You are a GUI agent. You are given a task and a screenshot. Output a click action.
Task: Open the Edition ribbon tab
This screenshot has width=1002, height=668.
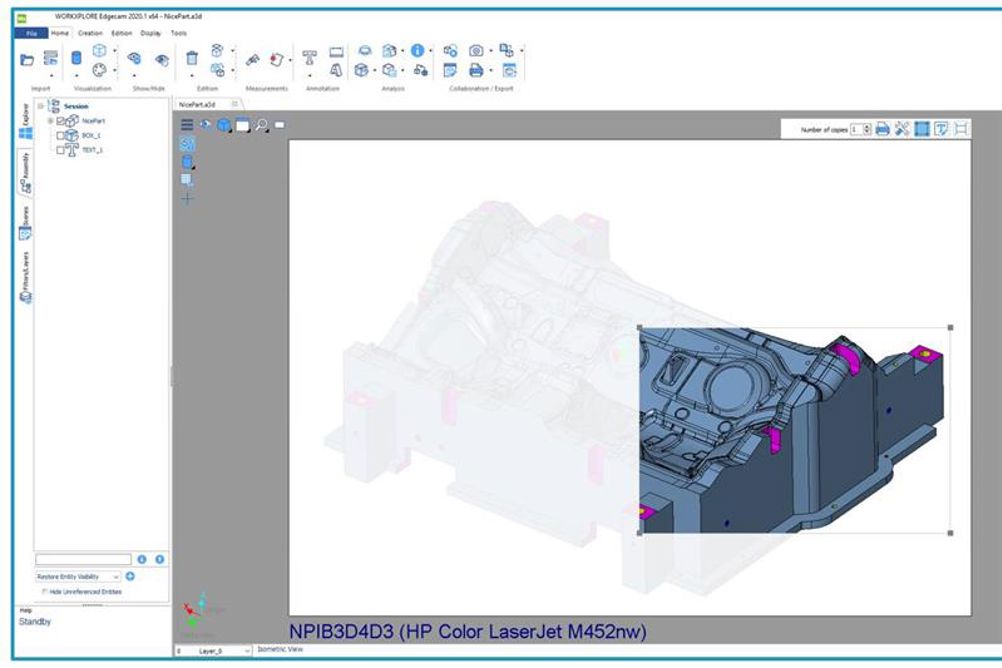tap(121, 33)
